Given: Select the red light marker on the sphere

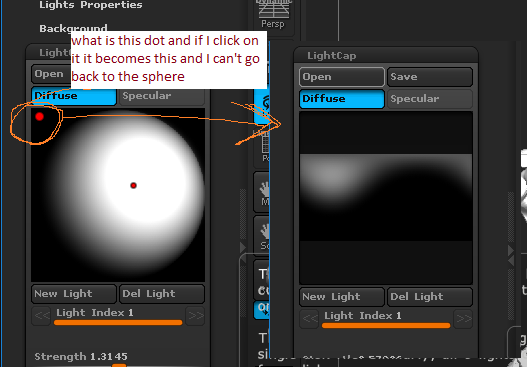Looking at the screenshot, I should click(x=133, y=185).
